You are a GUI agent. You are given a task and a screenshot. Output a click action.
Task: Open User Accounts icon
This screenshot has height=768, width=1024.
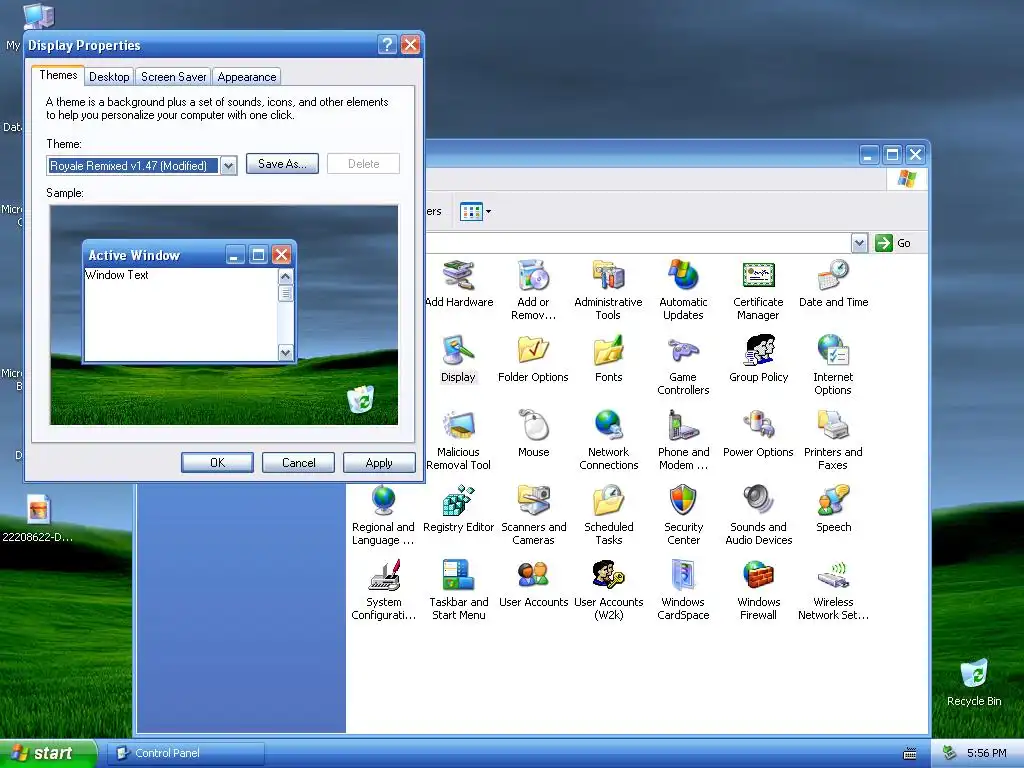pos(534,584)
